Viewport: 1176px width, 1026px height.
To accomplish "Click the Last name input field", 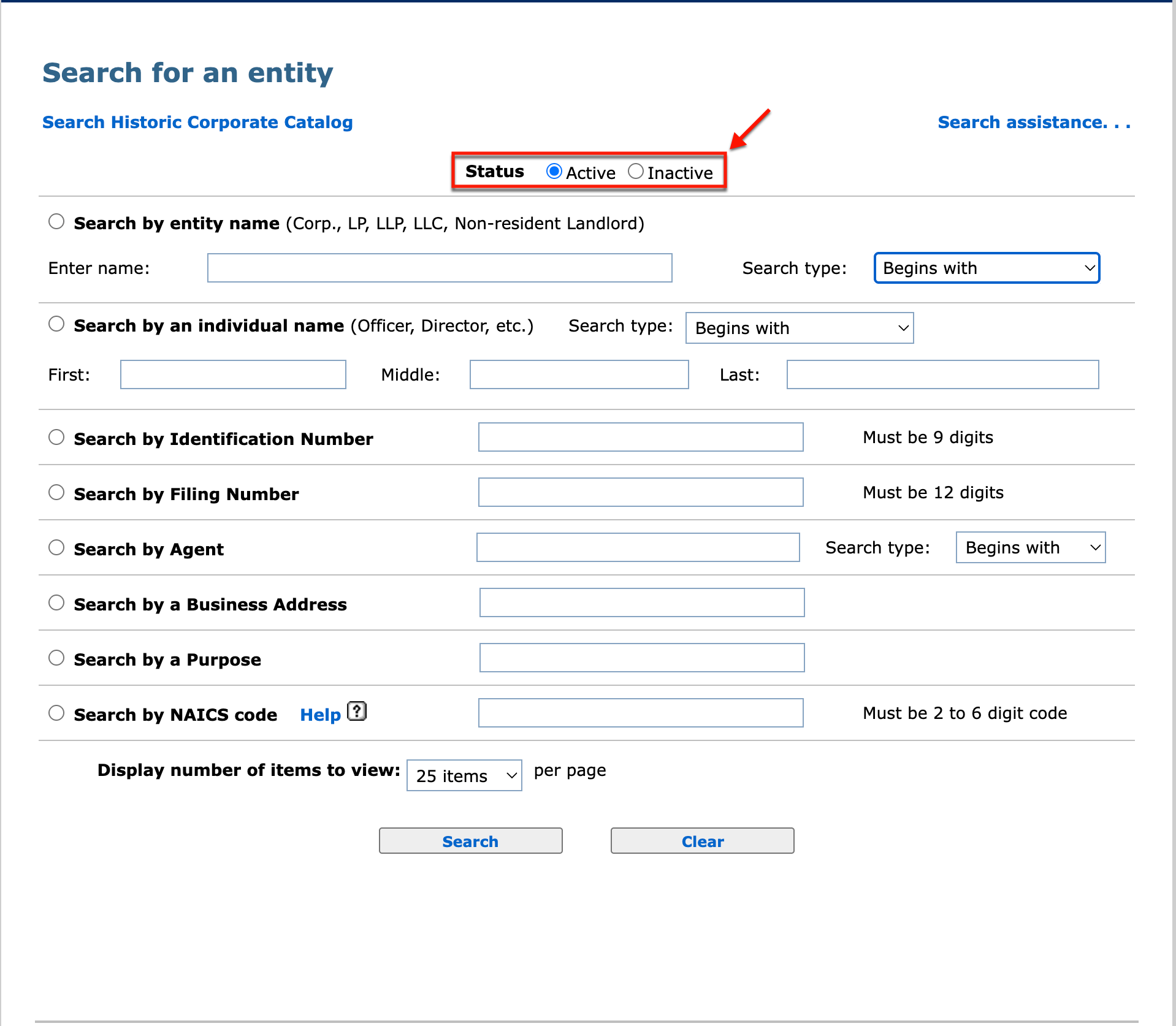I will pyautogui.click(x=943, y=375).
